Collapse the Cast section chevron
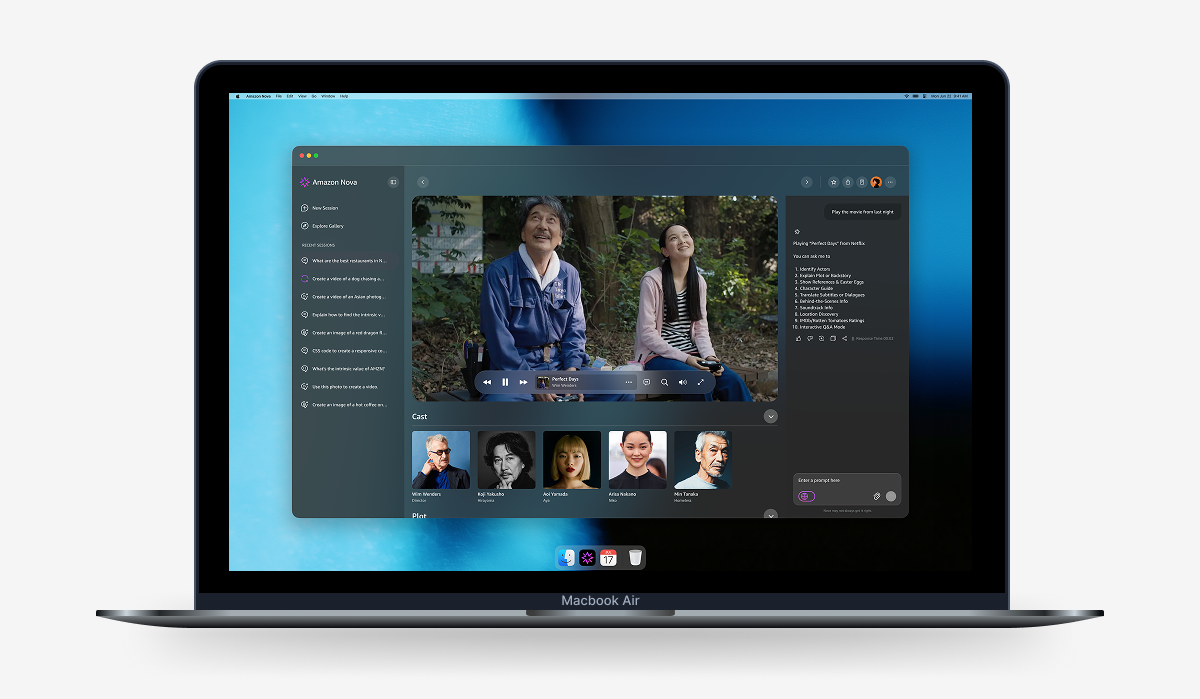The width and height of the screenshot is (1200, 699). [771, 416]
